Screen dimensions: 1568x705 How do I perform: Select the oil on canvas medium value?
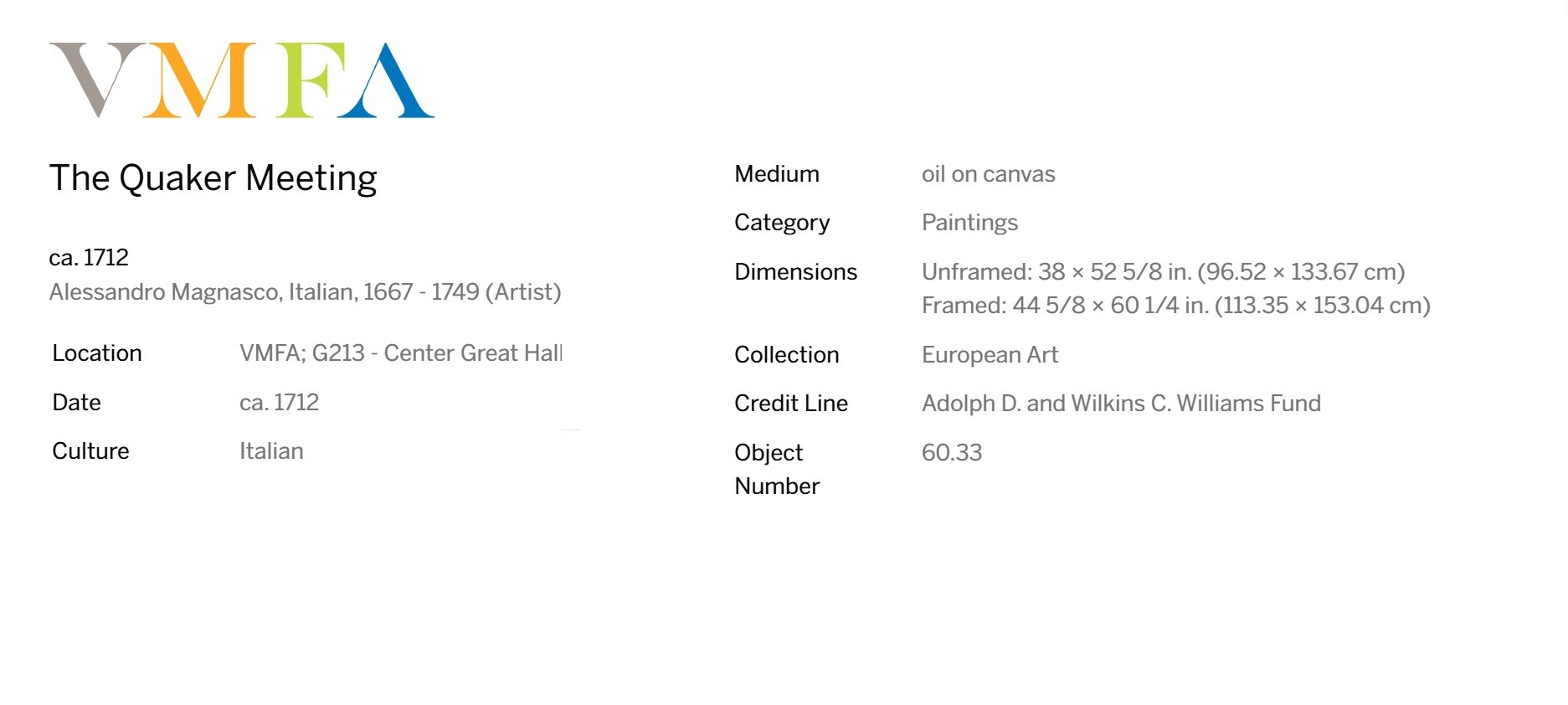(988, 174)
